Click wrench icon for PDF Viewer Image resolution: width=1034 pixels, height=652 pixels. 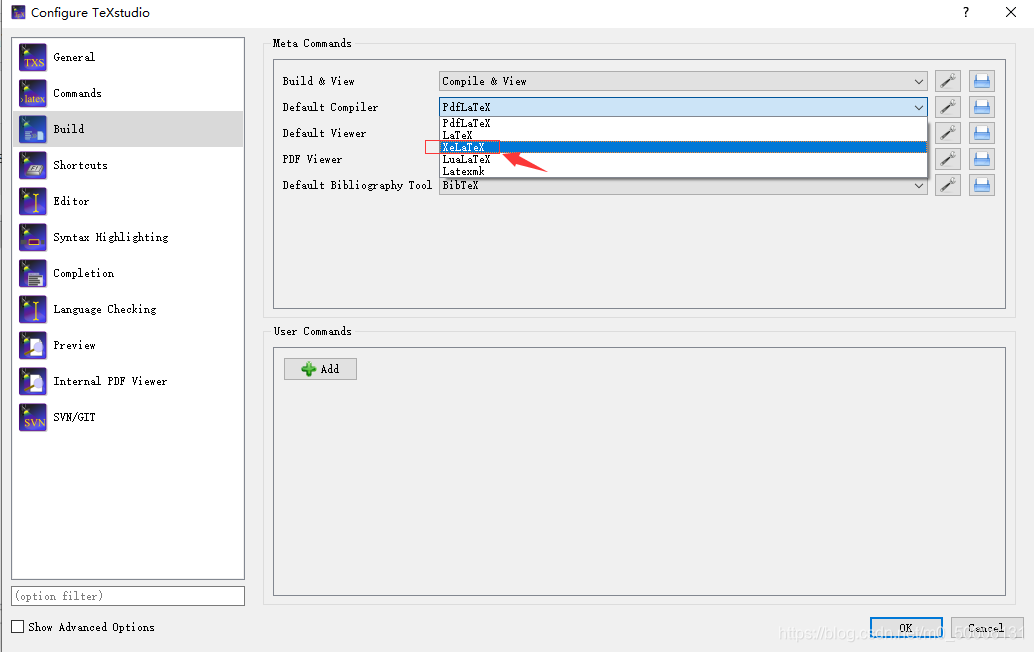(x=948, y=159)
